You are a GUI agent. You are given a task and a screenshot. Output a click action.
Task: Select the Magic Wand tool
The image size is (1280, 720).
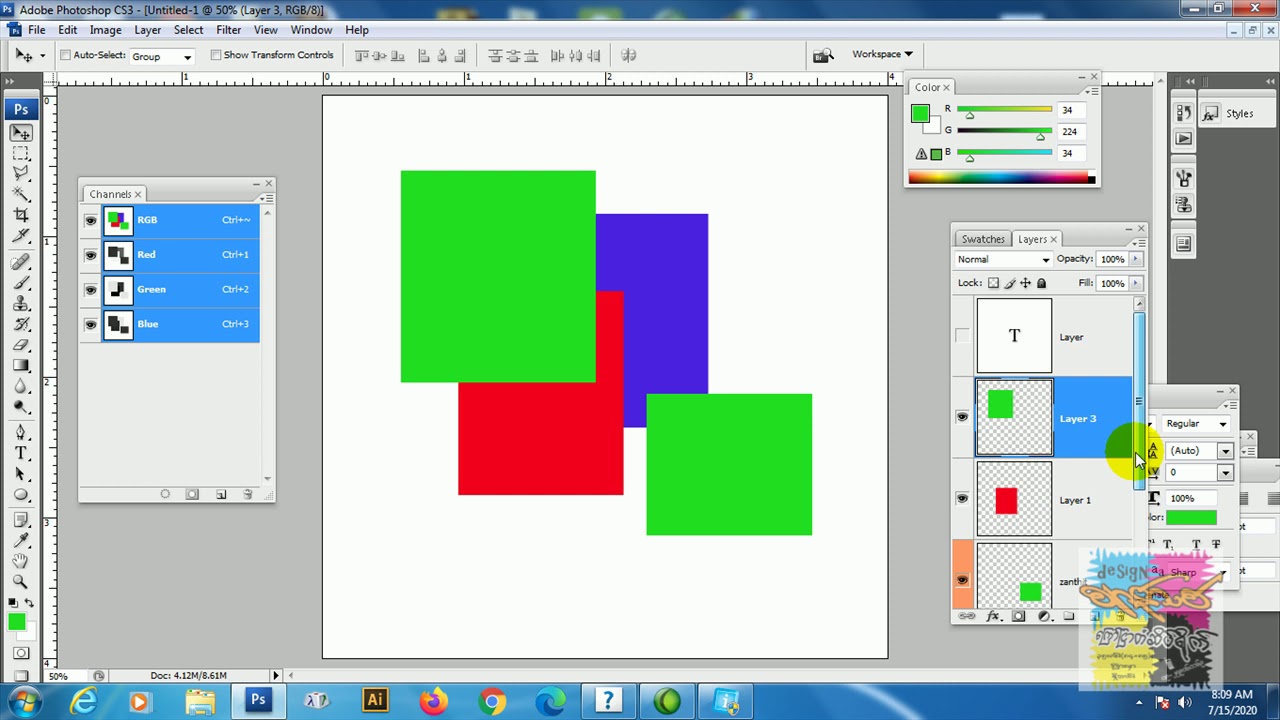coord(21,194)
